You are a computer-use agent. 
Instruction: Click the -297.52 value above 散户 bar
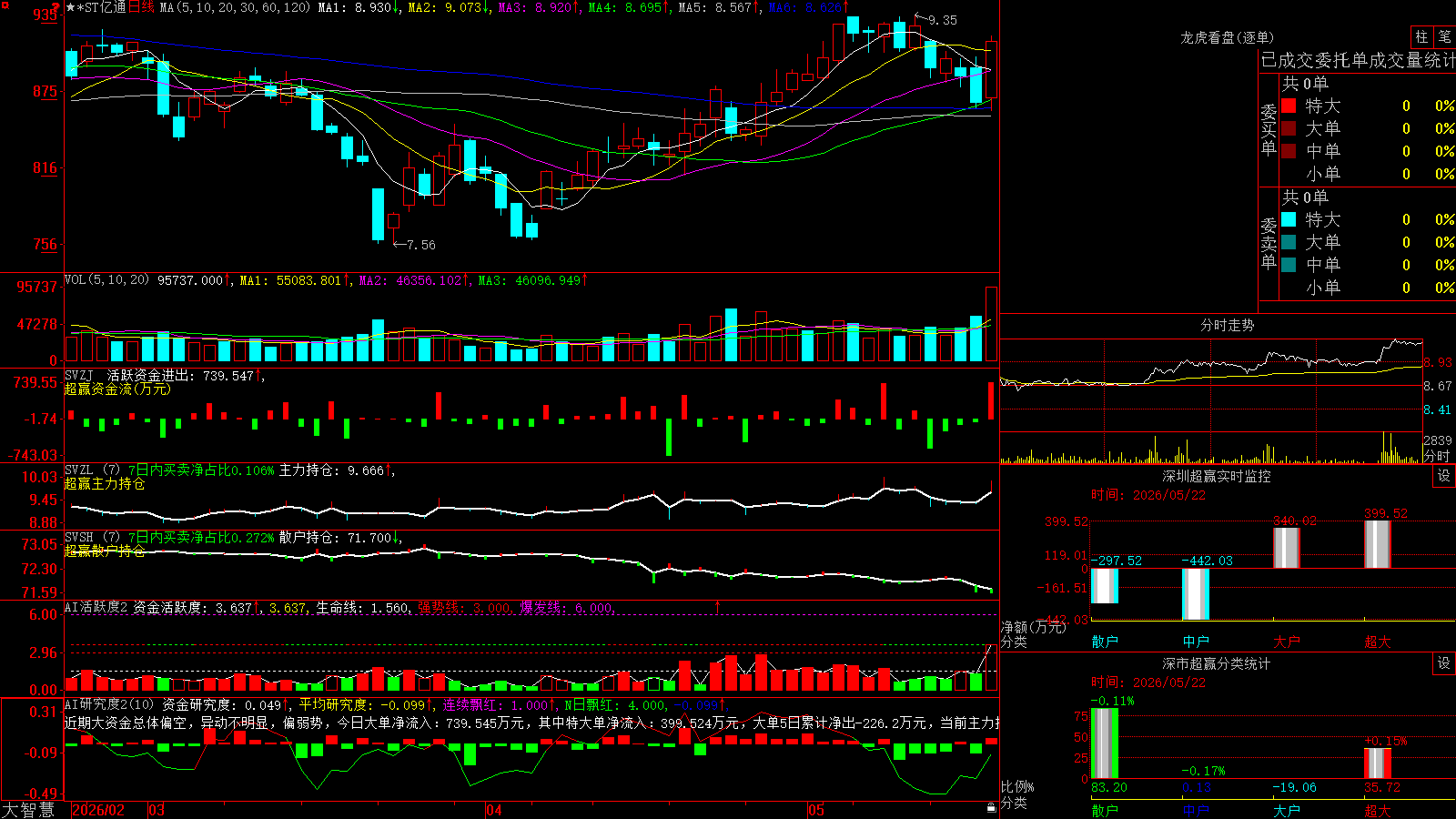coord(1117,561)
